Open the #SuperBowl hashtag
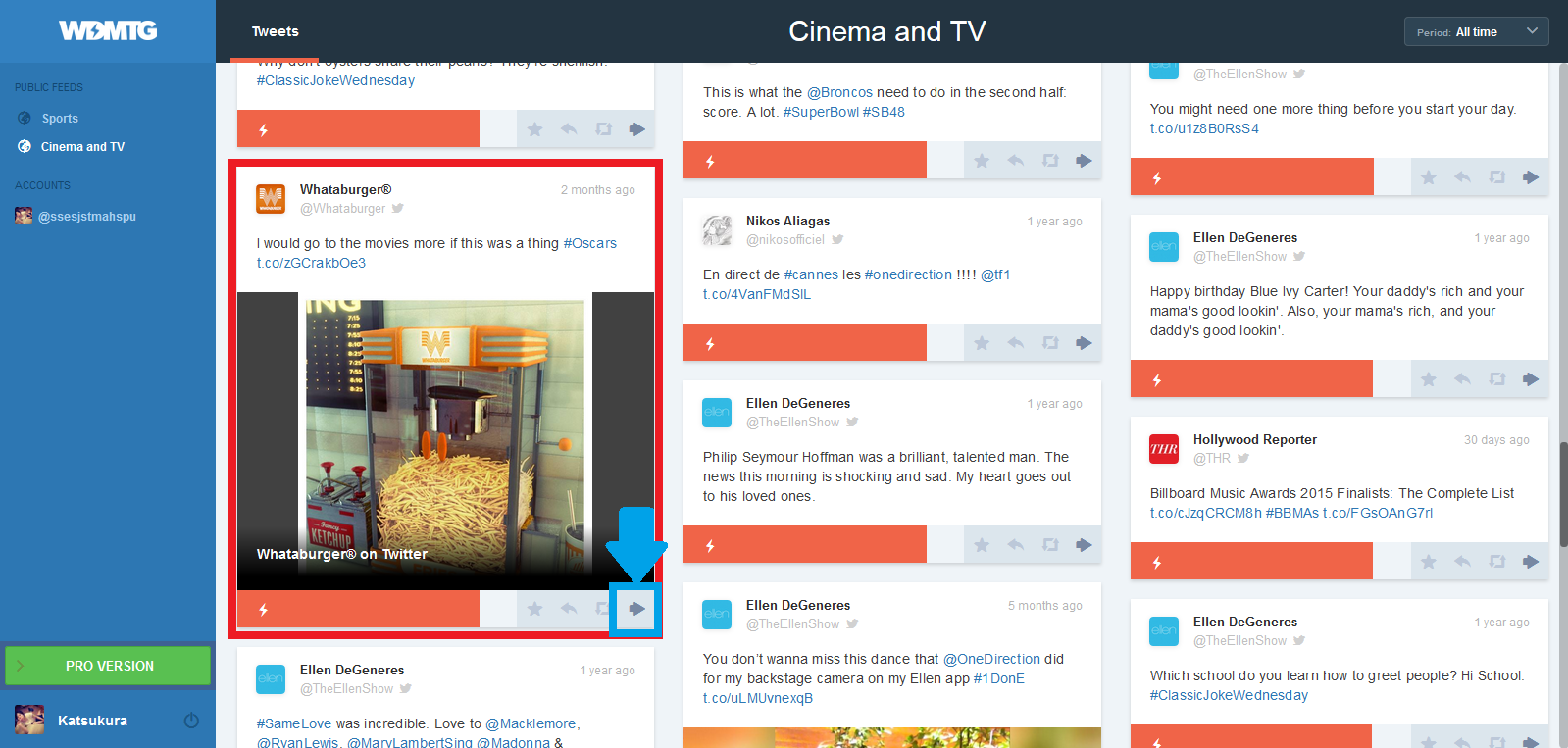 pos(821,112)
